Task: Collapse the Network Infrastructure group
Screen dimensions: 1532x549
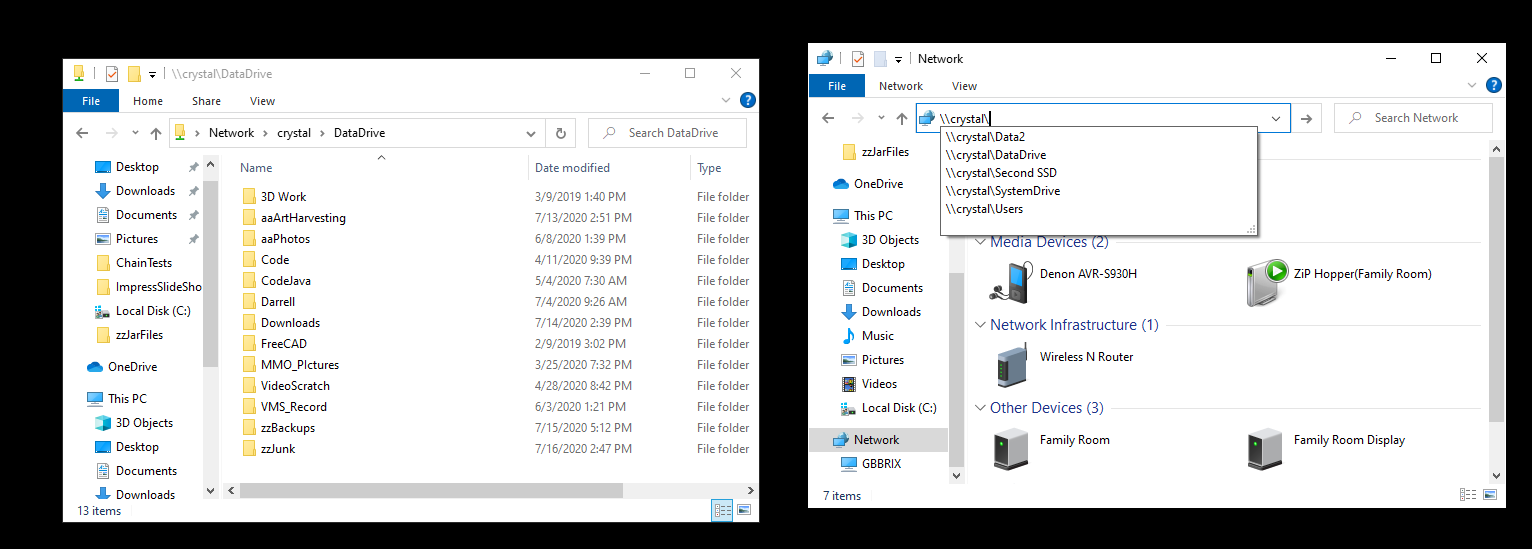Action: coord(980,325)
